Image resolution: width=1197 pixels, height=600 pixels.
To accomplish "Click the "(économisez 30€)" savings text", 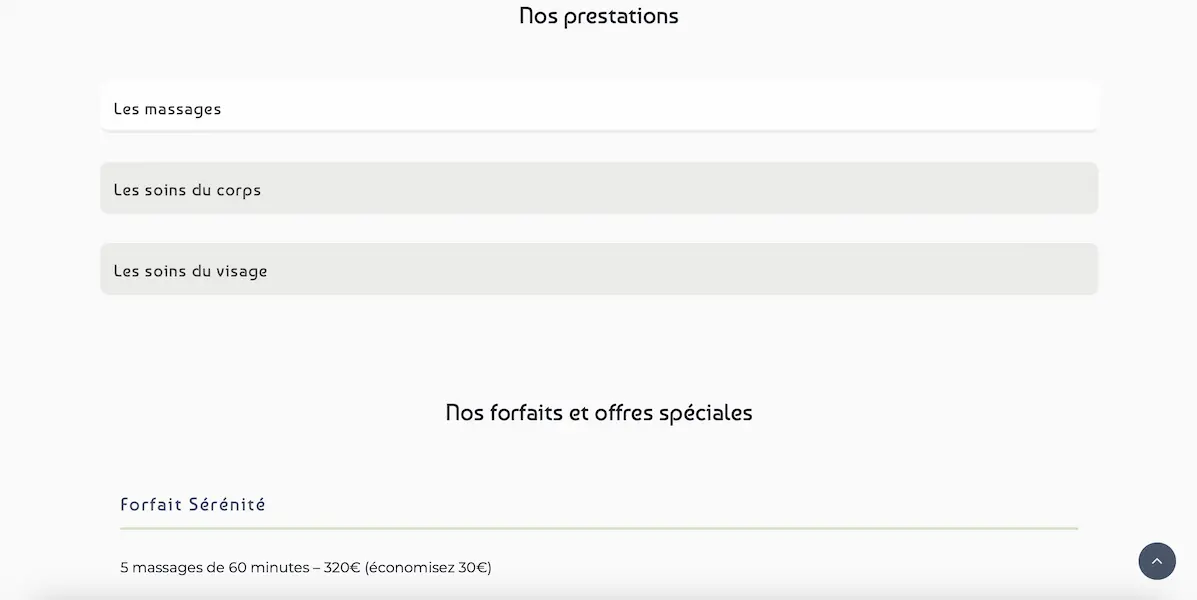I will pyautogui.click(x=428, y=568).
